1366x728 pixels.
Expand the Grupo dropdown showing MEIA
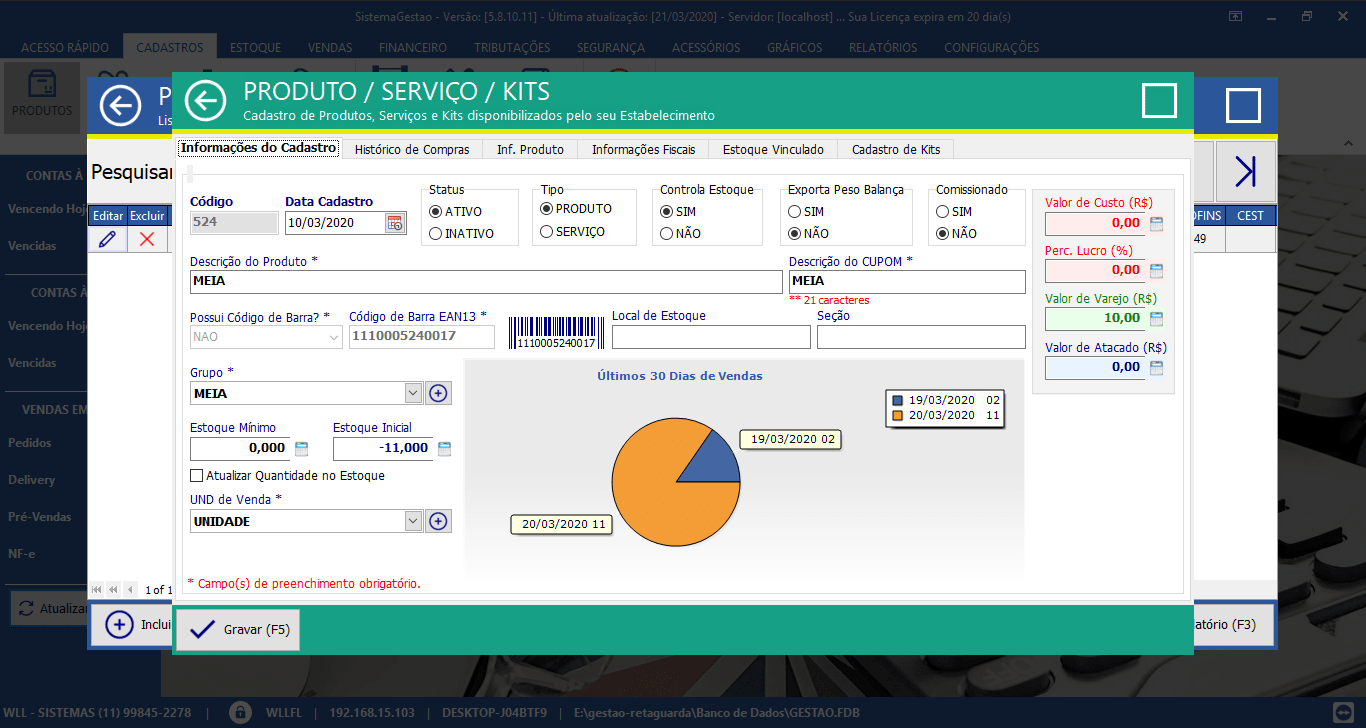[413, 393]
